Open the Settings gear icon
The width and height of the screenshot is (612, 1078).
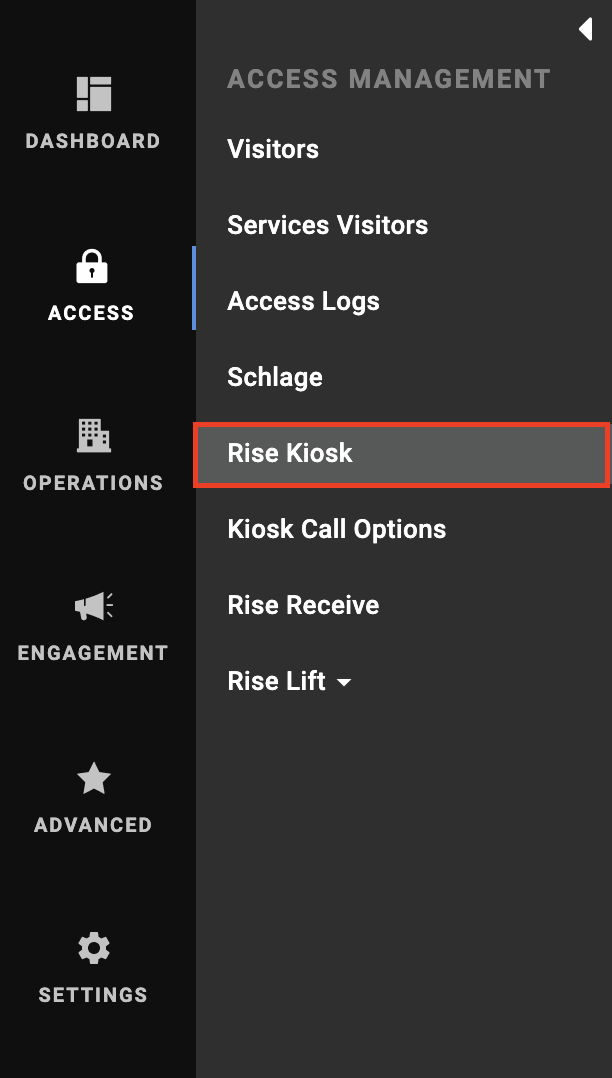94,948
